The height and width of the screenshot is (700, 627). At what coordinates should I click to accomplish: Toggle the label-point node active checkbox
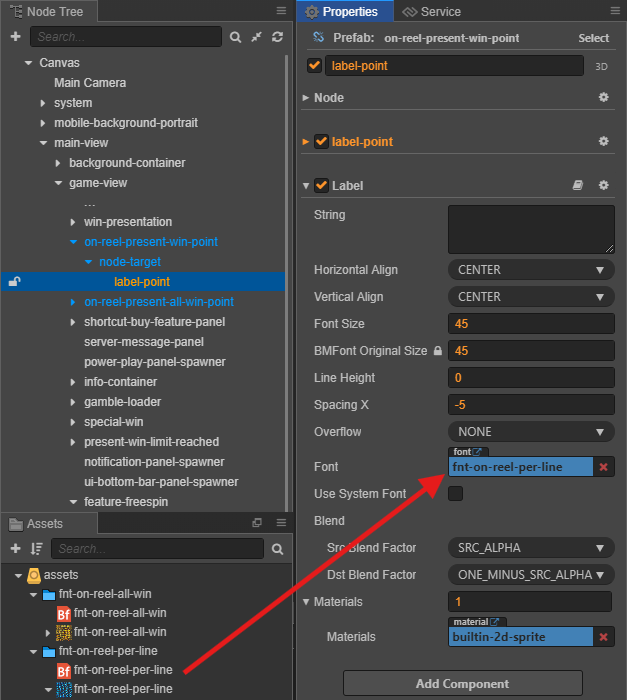click(x=314, y=66)
